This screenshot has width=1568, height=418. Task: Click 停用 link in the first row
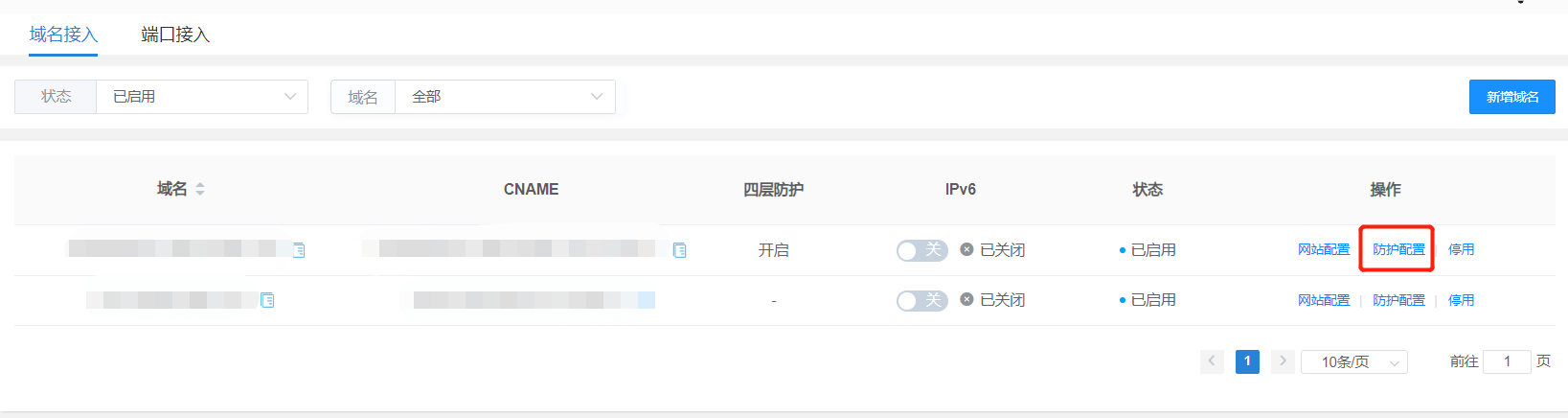[1461, 249]
